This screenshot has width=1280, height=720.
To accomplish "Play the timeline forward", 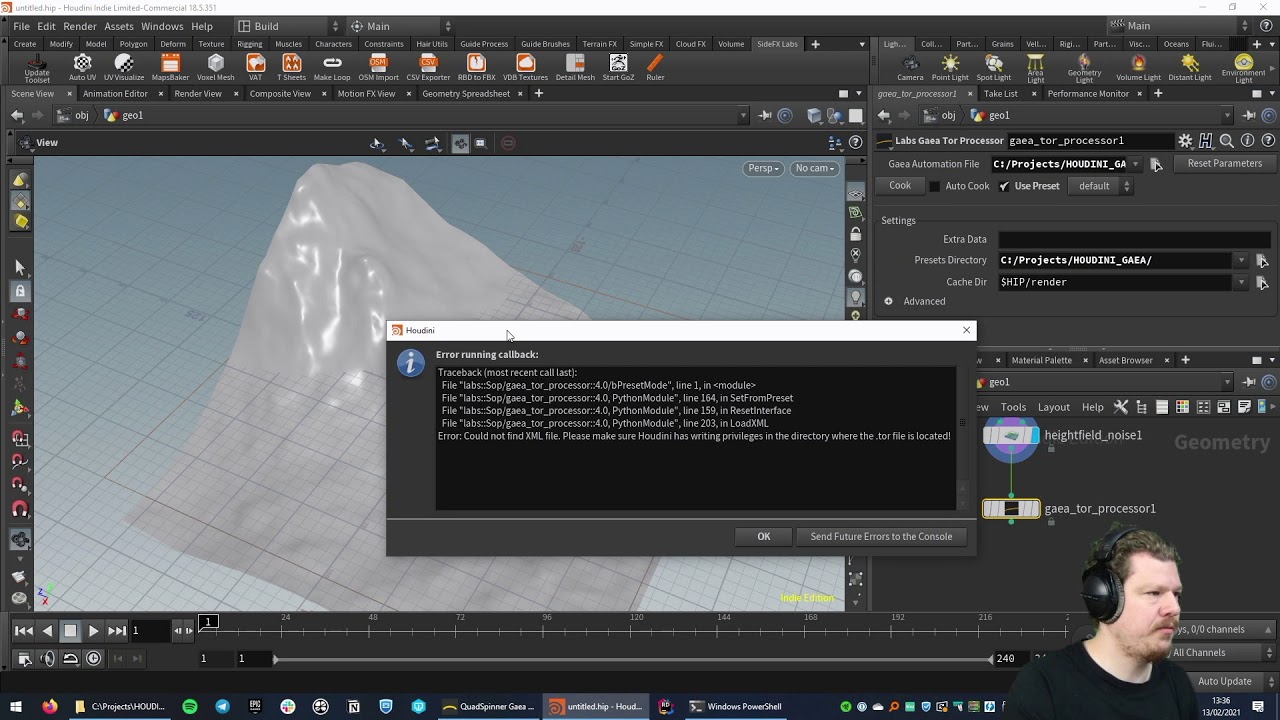I will click(x=93, y=631).
